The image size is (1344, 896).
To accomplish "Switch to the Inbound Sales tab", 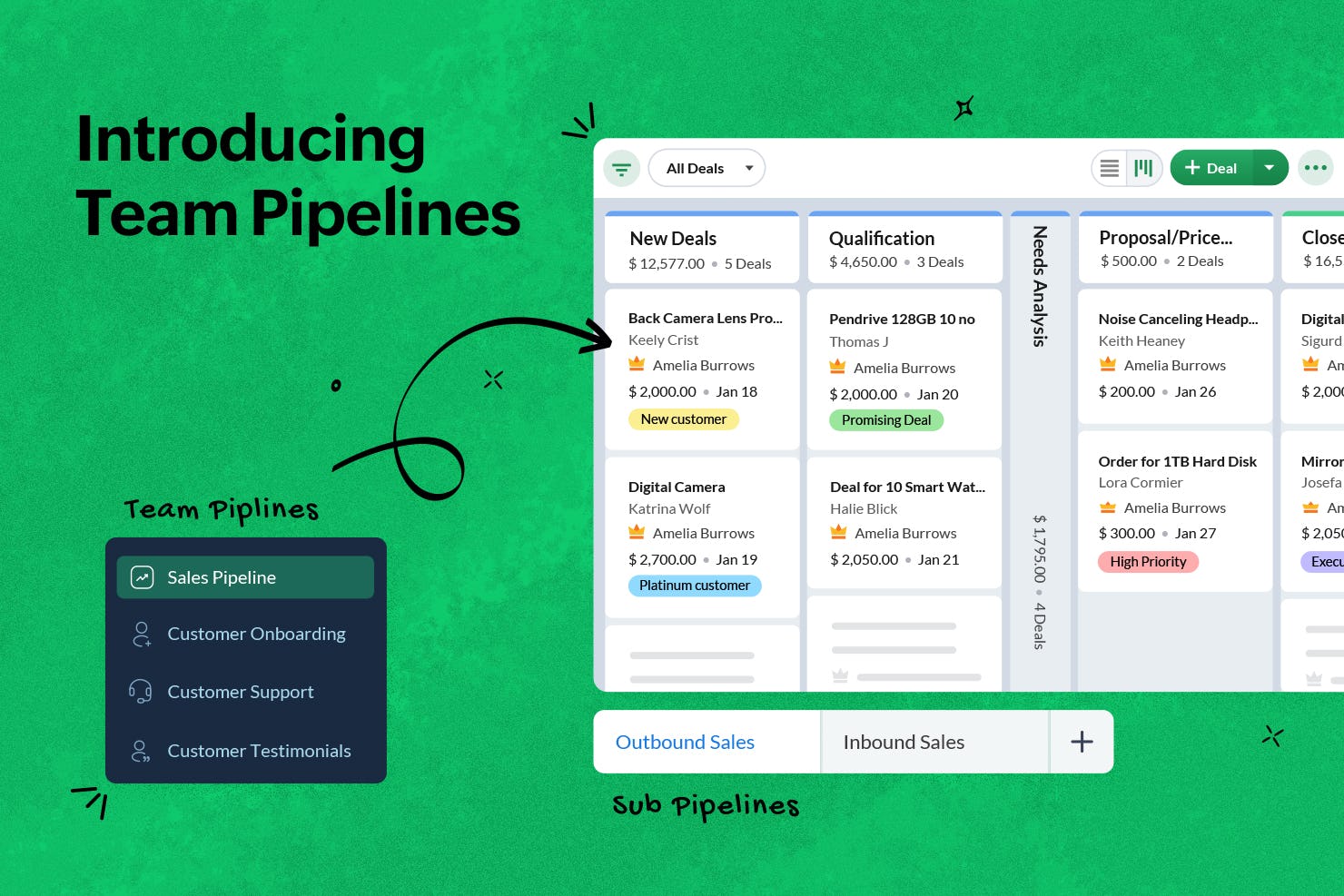I will (904, 742).
